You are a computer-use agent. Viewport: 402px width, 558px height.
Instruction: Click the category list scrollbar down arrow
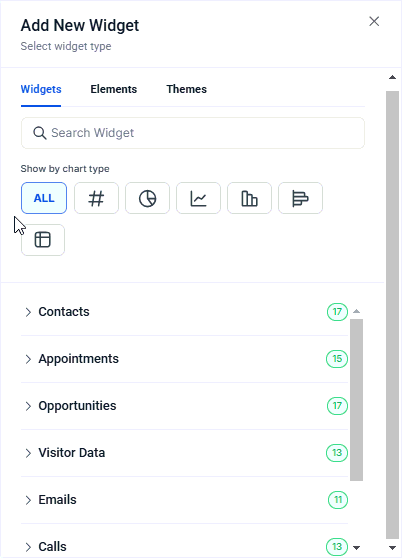pos(356,548)
